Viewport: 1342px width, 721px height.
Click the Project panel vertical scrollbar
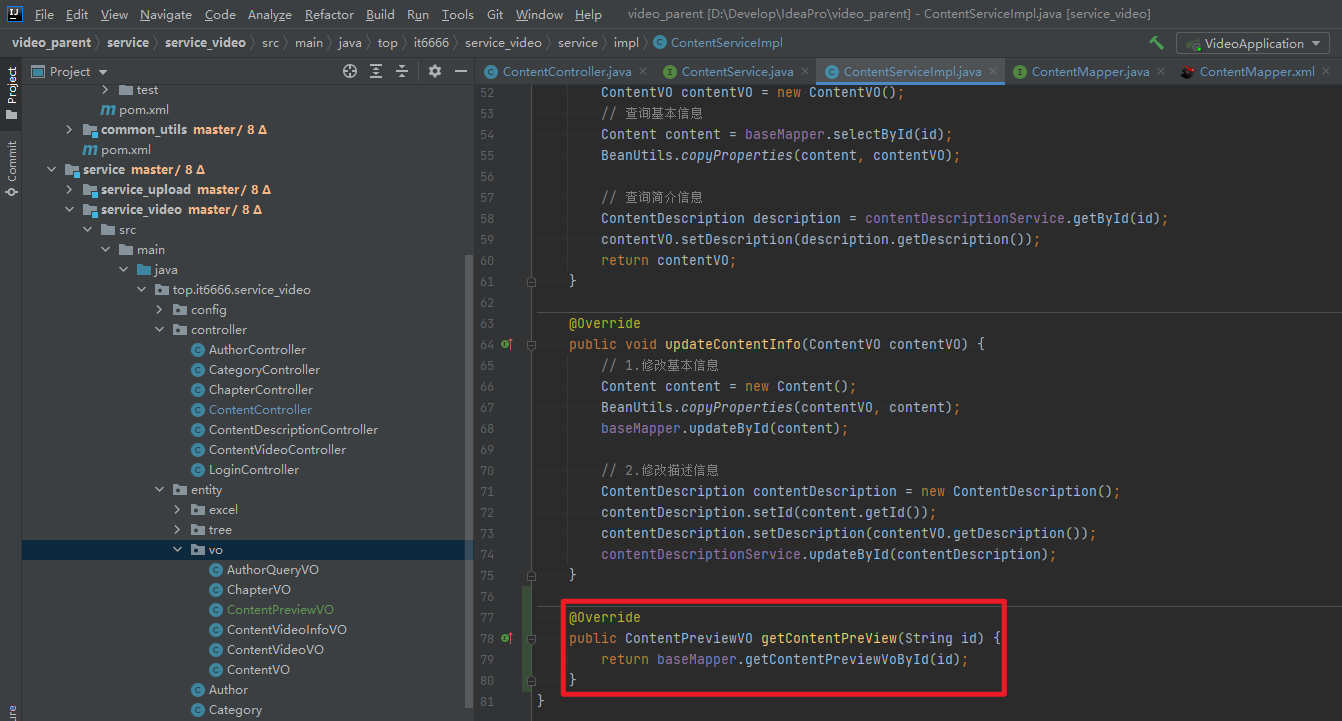point(470,480)
